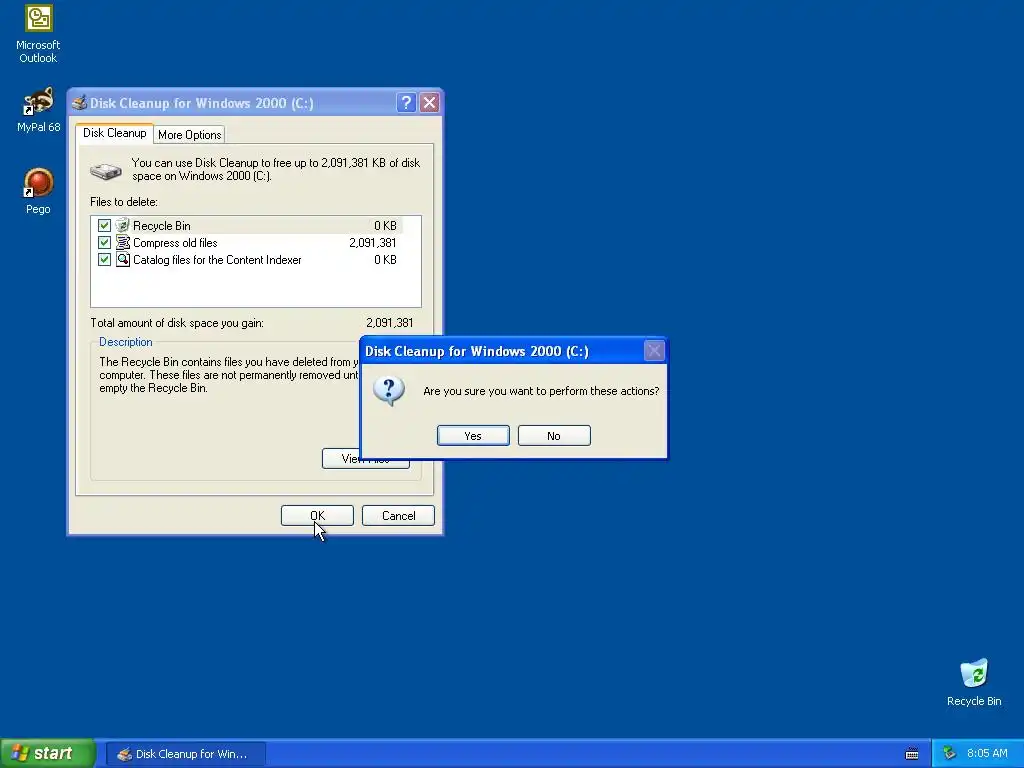This screenshot has height=768, width=1024.
Task: Click the "Description" group label
Action: 125,342
